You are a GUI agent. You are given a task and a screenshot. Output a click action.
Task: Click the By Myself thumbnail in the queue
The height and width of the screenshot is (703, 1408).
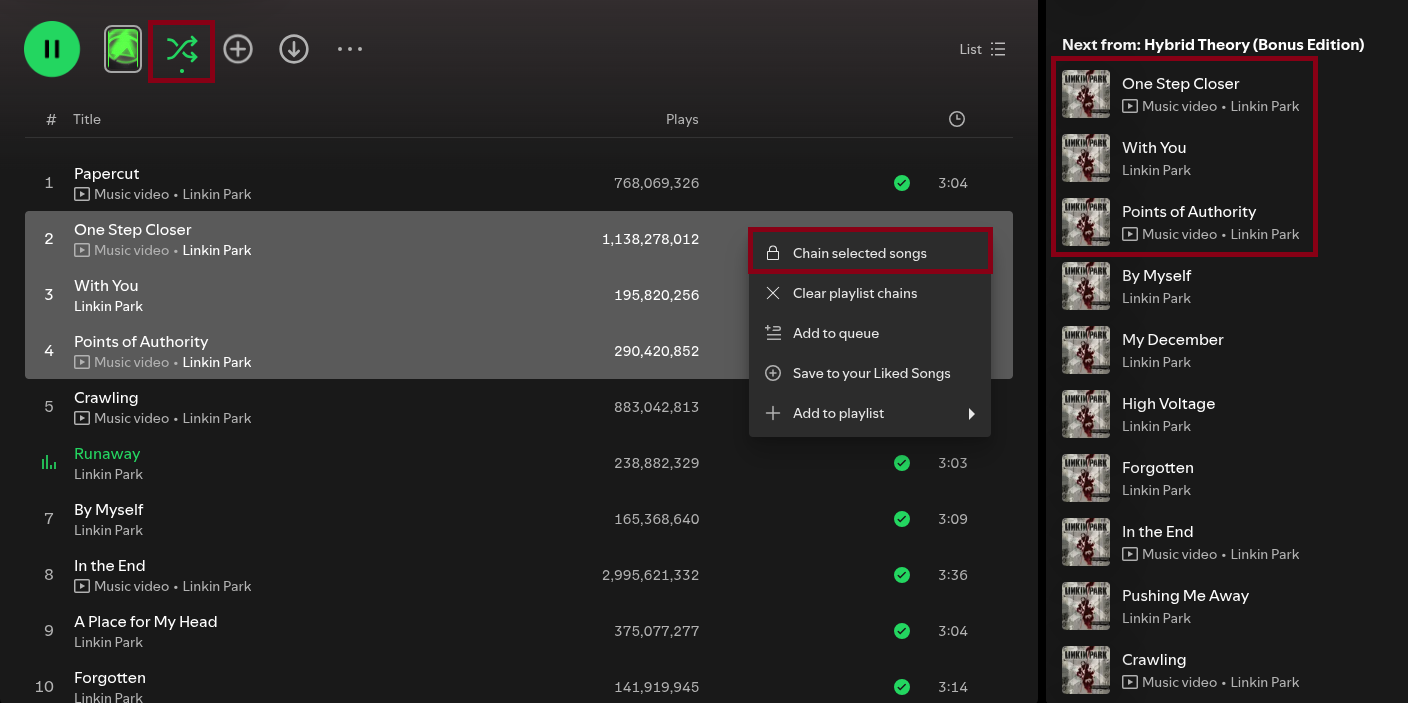click(x=1086, y=286)
